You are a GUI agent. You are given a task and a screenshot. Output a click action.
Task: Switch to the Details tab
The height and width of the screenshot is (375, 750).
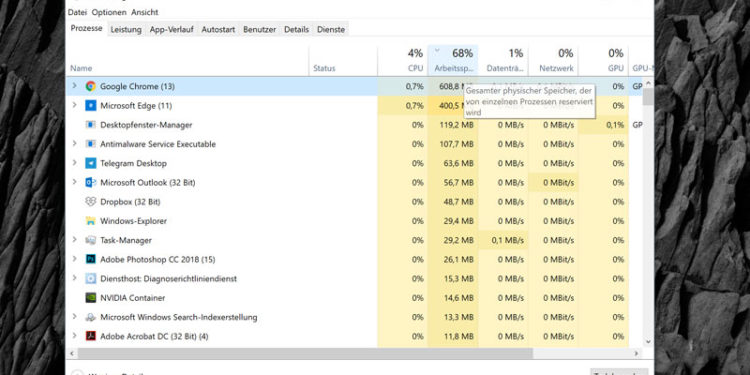tap(296, 29)
